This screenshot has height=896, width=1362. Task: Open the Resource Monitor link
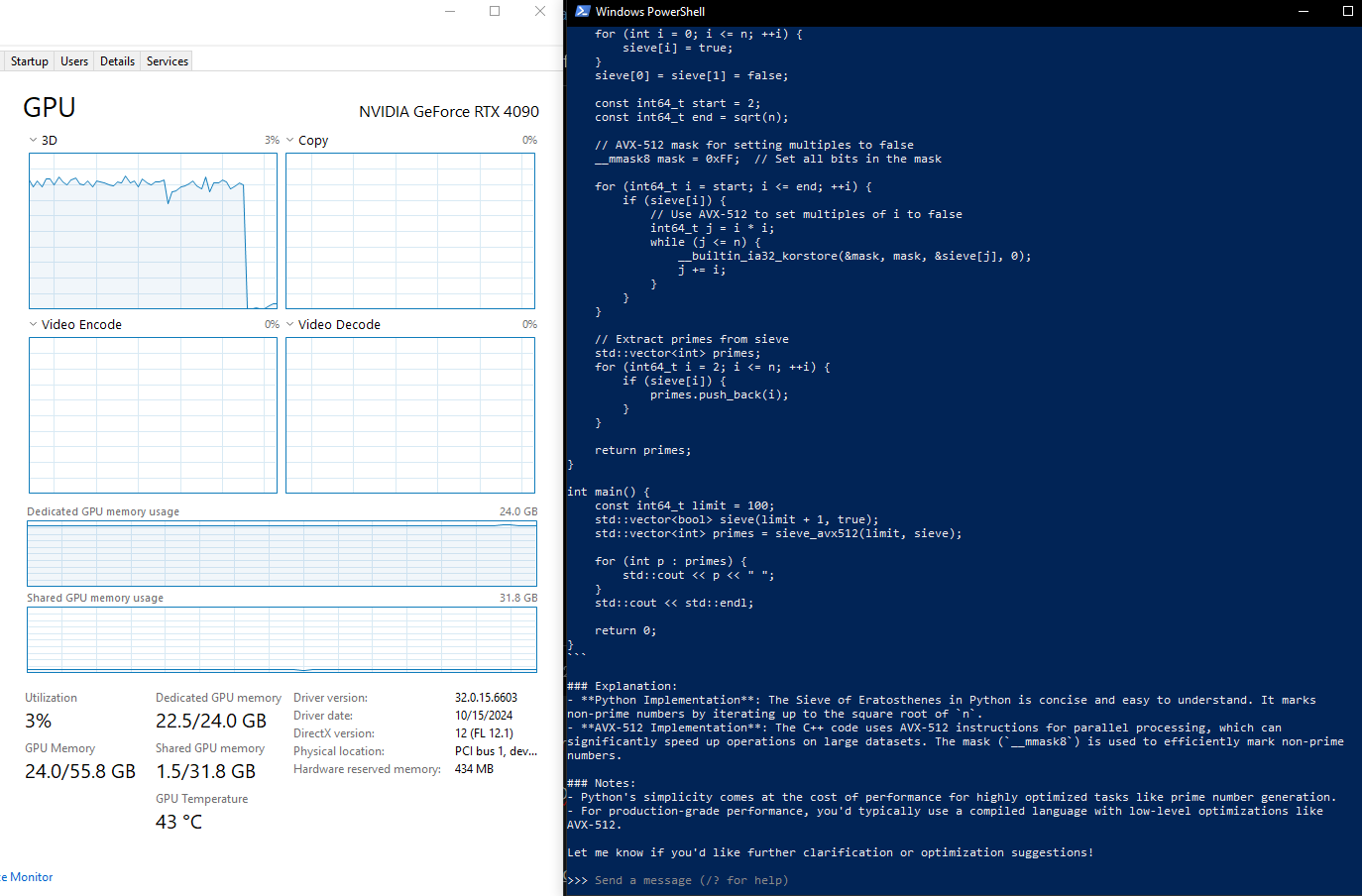[27, 877]
